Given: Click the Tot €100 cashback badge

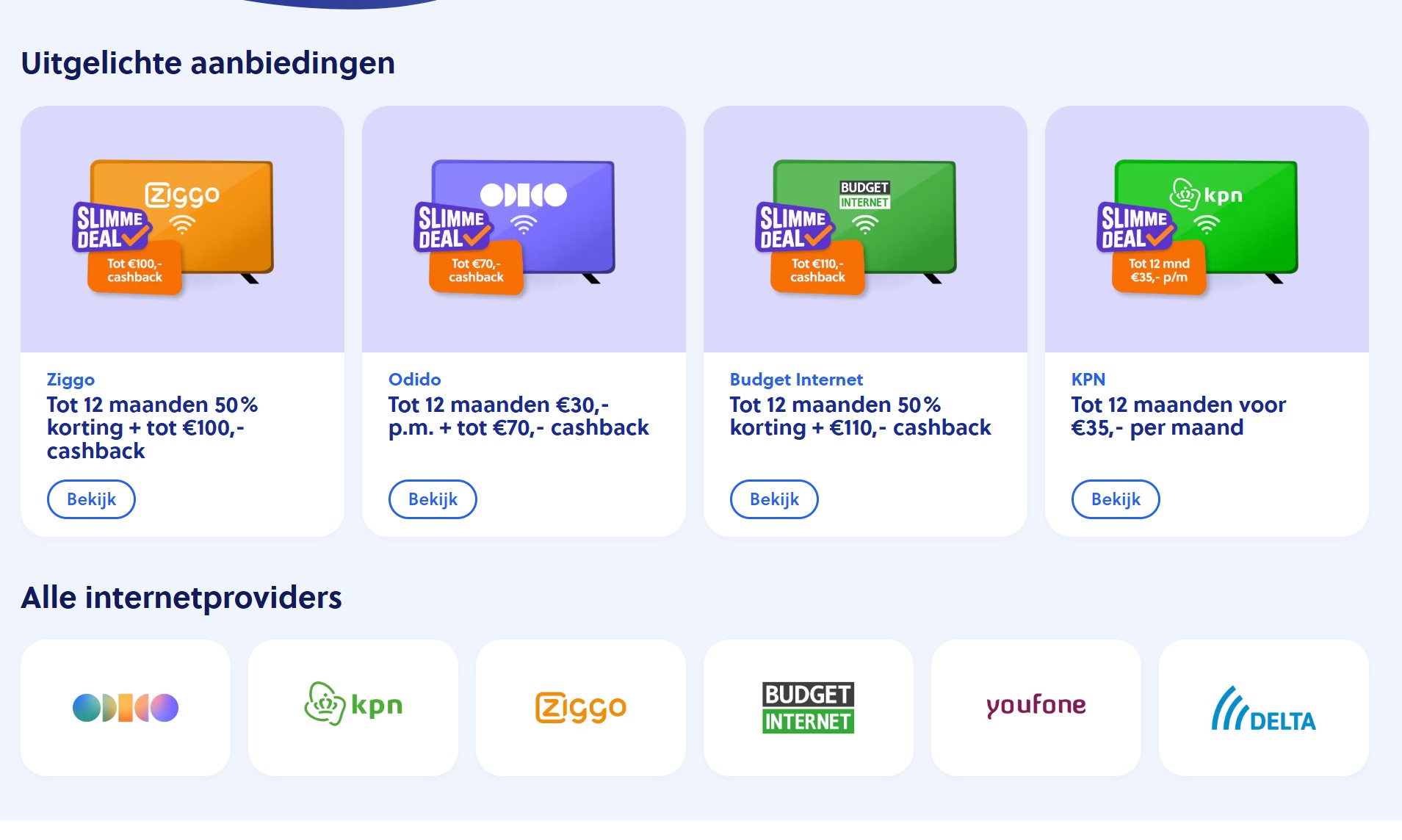Looking at the screenshot, I should point(134,269).
